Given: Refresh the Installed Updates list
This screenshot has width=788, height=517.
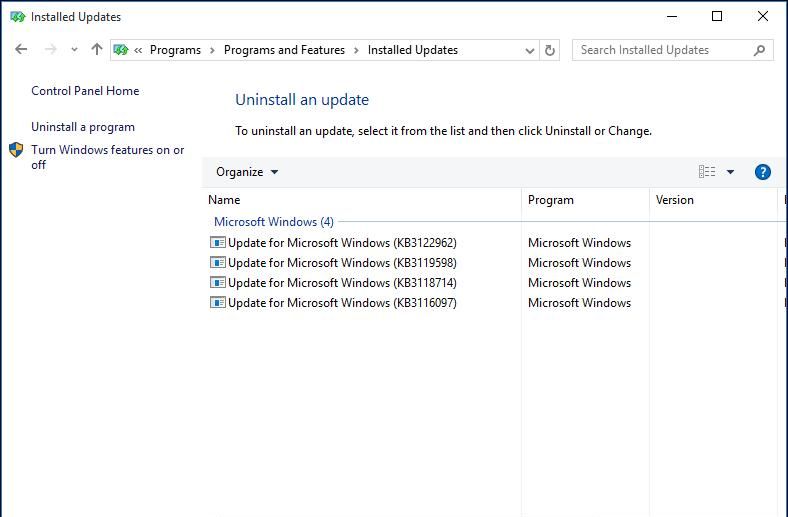Looking at the screenshot, I should [550, 50].
